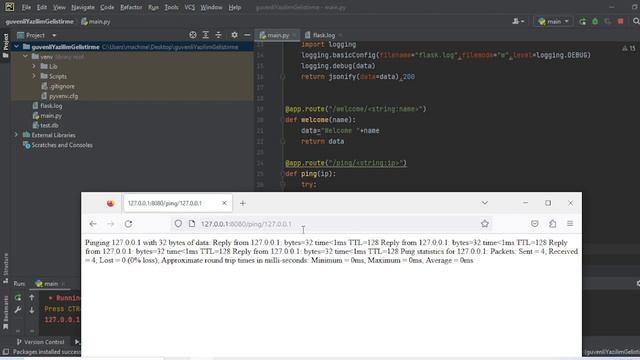Open the Run menu
This screenshot has height=360, width=640.
point(153,7)
